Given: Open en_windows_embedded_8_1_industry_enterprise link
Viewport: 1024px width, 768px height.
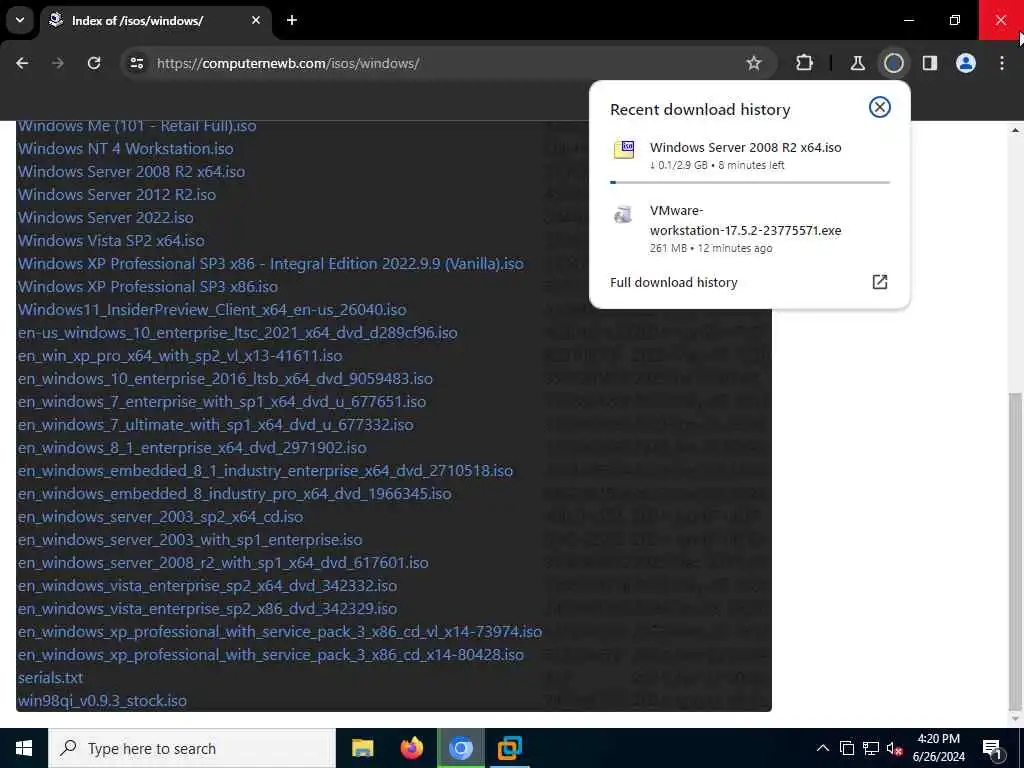Looking at the screenshot, I should [265, 471].
